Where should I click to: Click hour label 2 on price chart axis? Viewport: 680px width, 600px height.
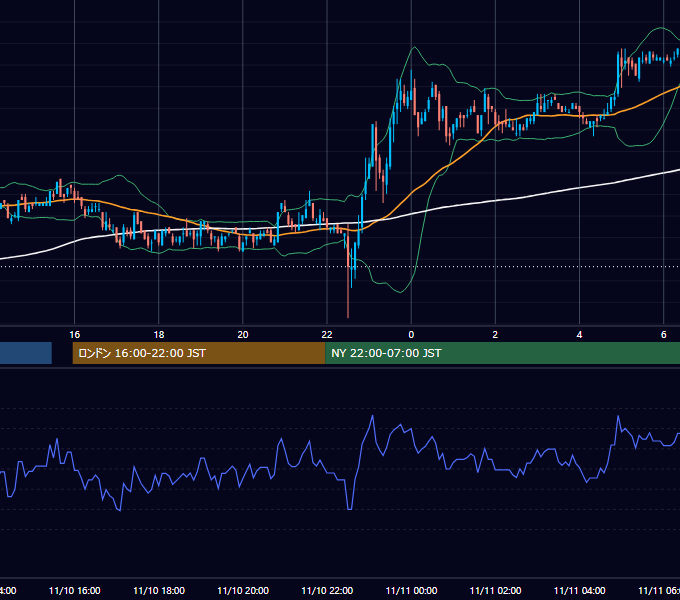(x=495, y=334)
